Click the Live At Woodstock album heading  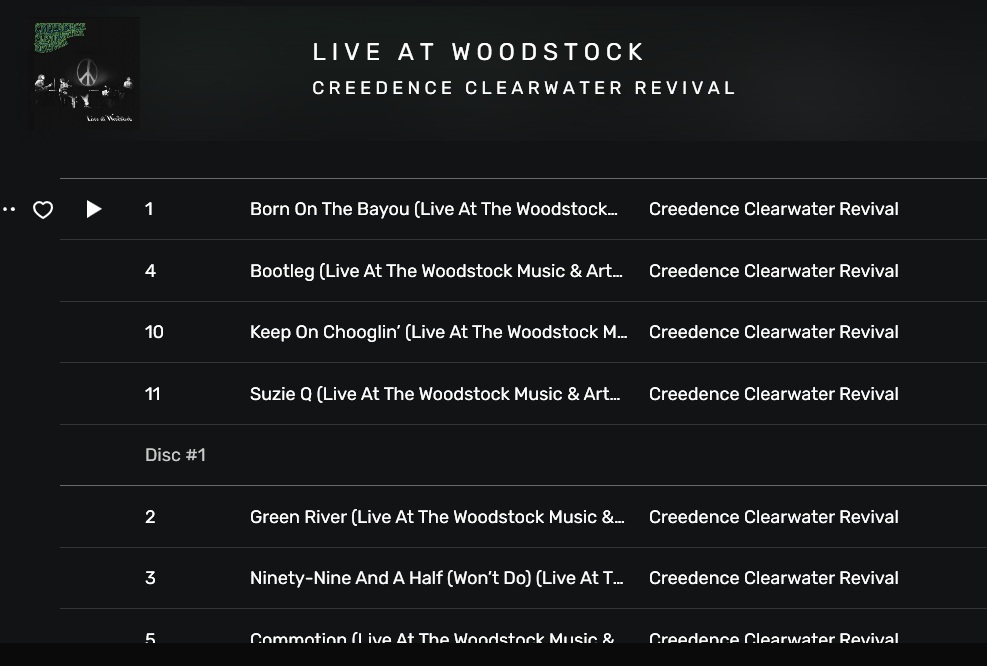pyautogui.click(x=478, y=52)
